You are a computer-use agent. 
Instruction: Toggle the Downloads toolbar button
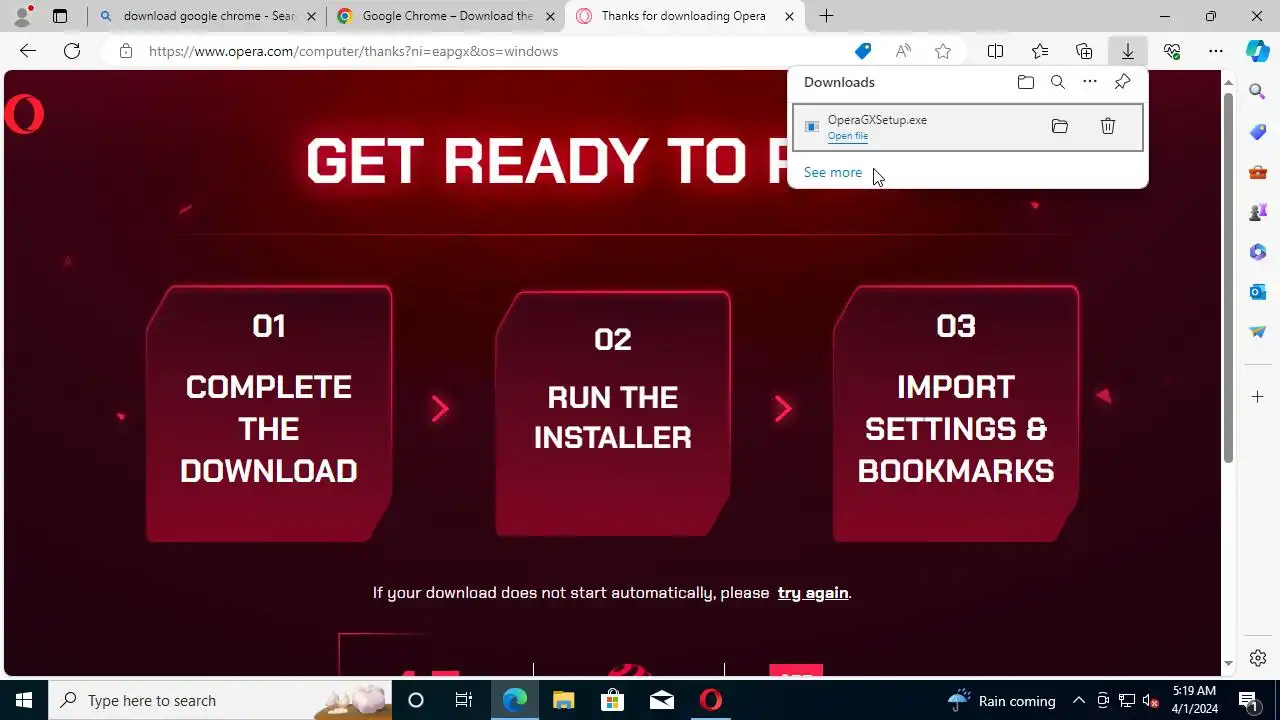coord(1128,51)
